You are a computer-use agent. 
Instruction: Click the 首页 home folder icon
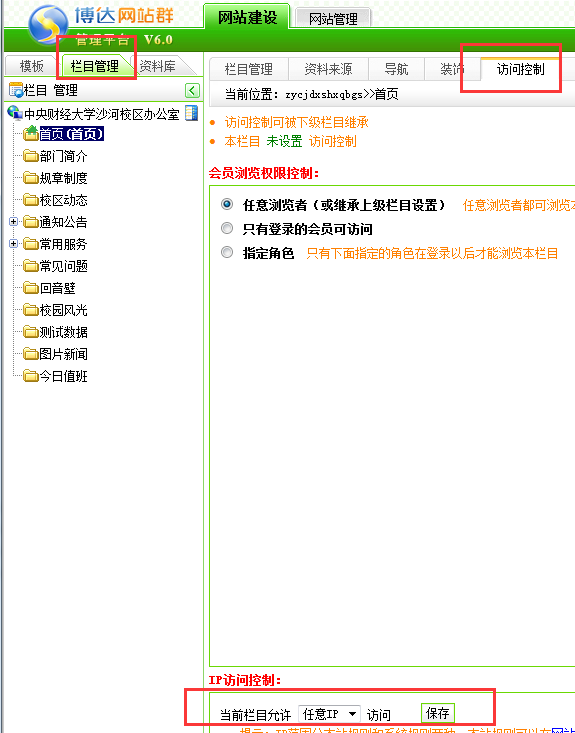(31, 133)
